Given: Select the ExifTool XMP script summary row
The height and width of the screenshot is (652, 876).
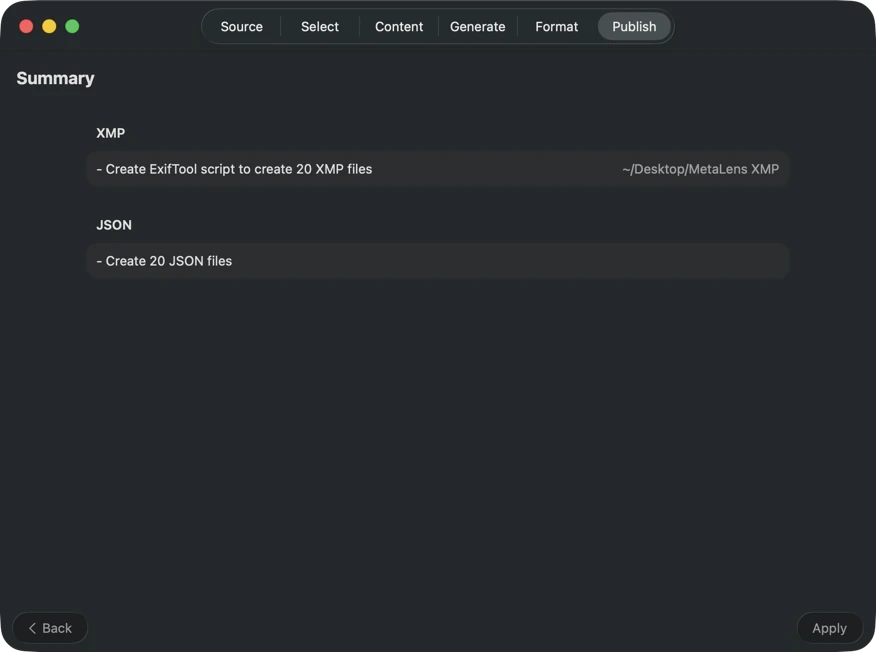Looking at the screenshot, I should click(437, 168).
